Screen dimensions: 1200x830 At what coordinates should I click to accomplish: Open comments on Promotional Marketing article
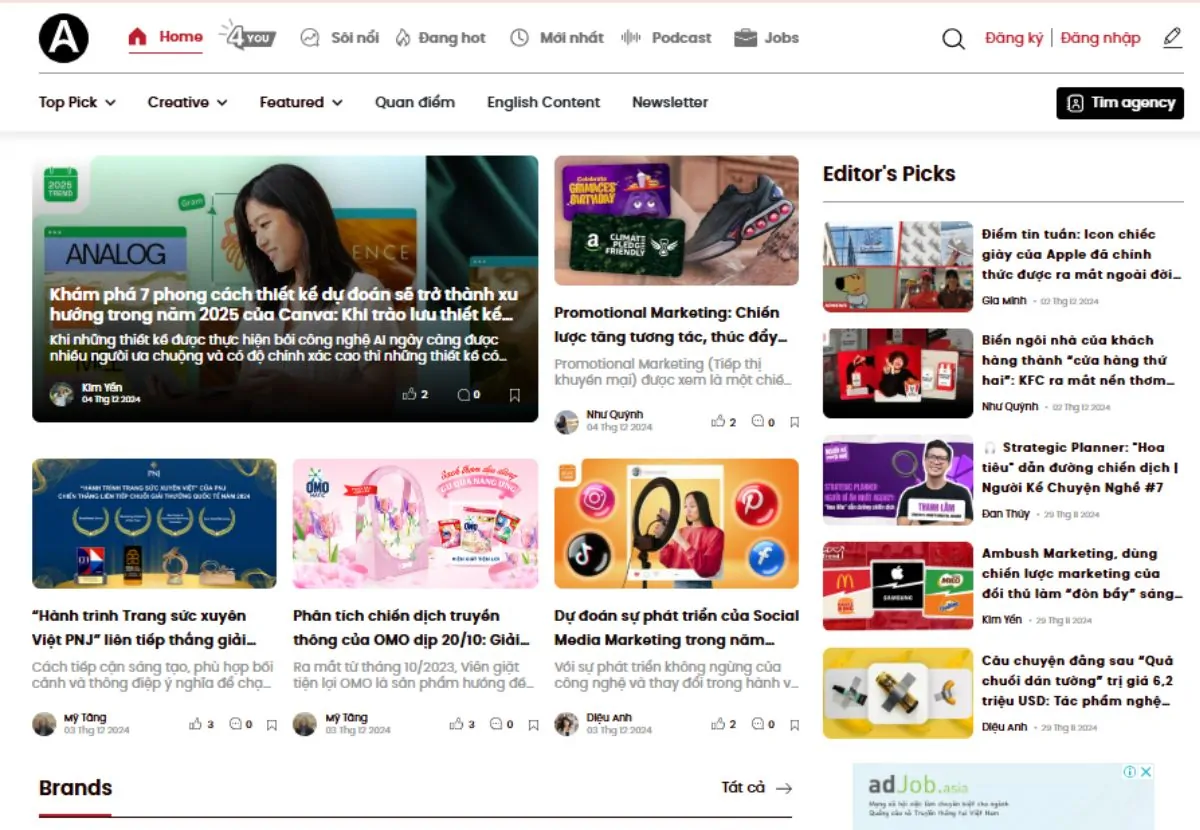click(758, 422)
